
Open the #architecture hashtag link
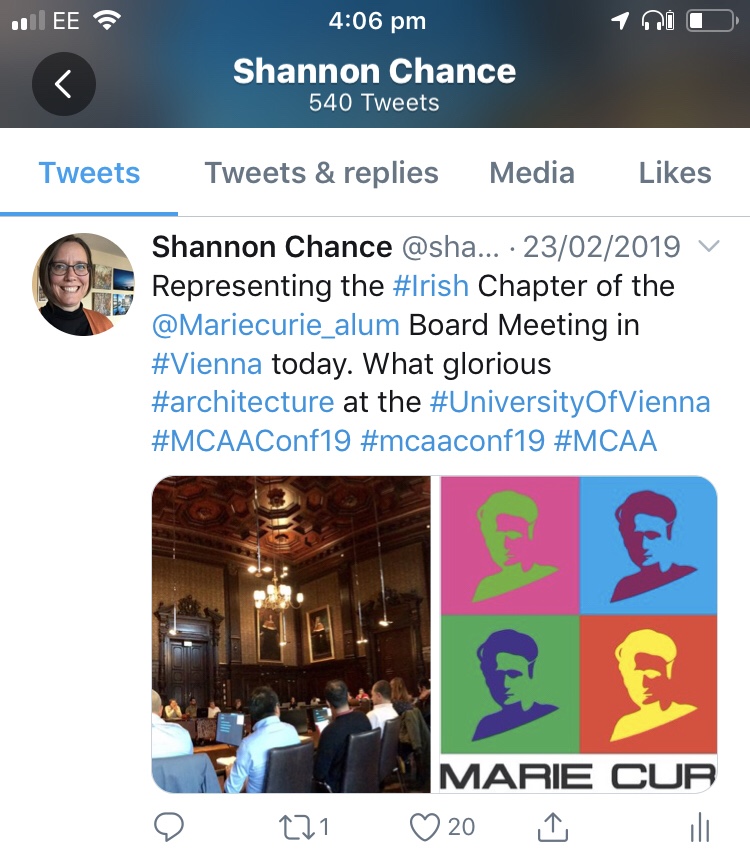(243, 402)
